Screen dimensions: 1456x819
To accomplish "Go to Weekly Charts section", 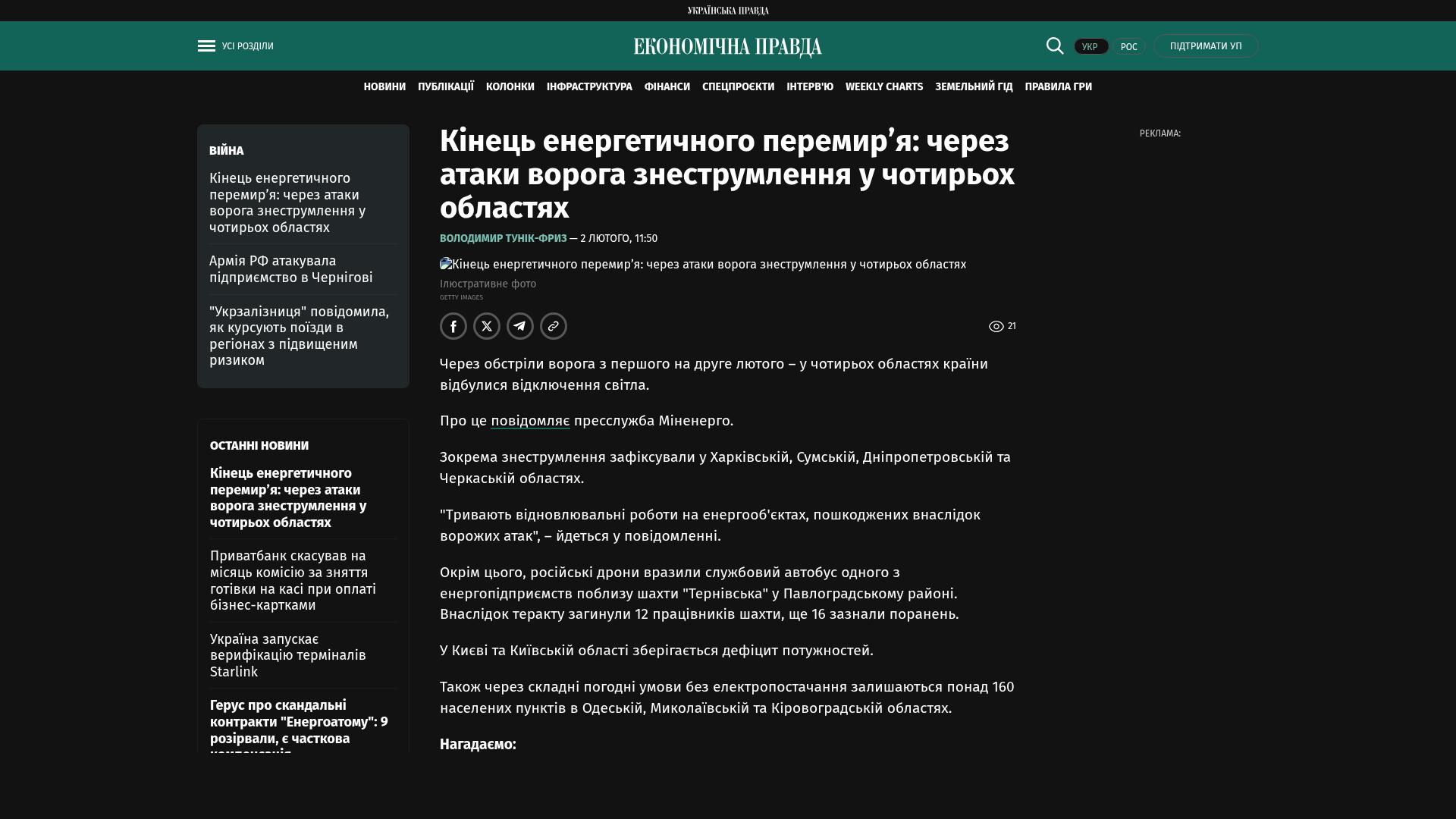I will point(883,87).
